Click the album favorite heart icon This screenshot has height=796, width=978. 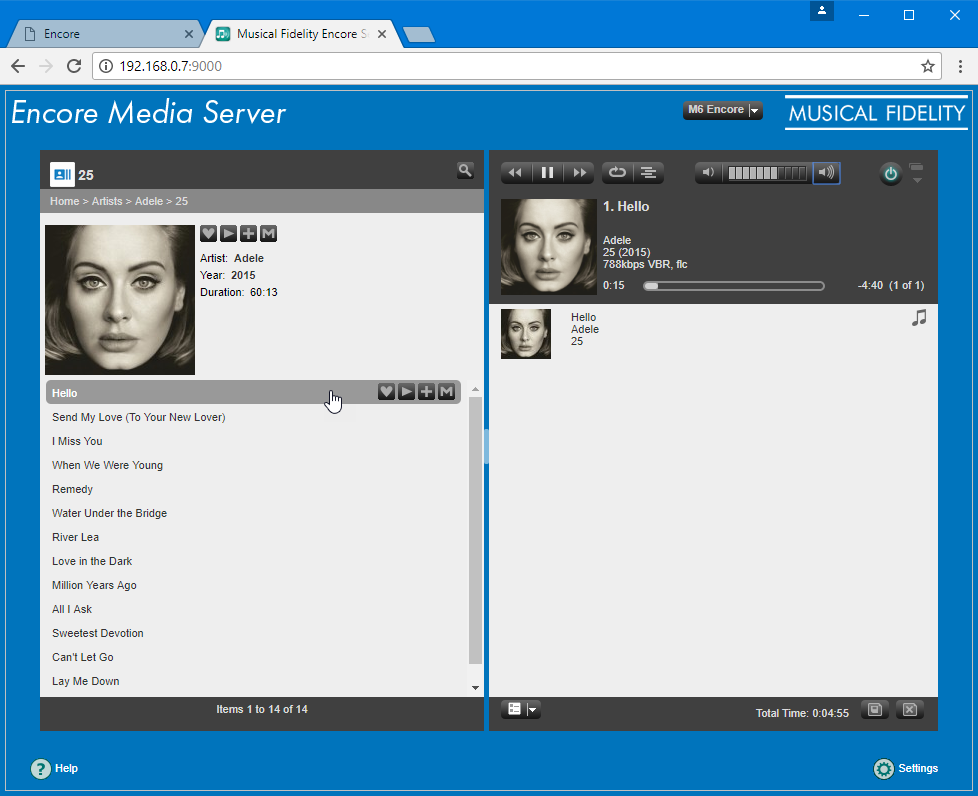click(208, 233)
